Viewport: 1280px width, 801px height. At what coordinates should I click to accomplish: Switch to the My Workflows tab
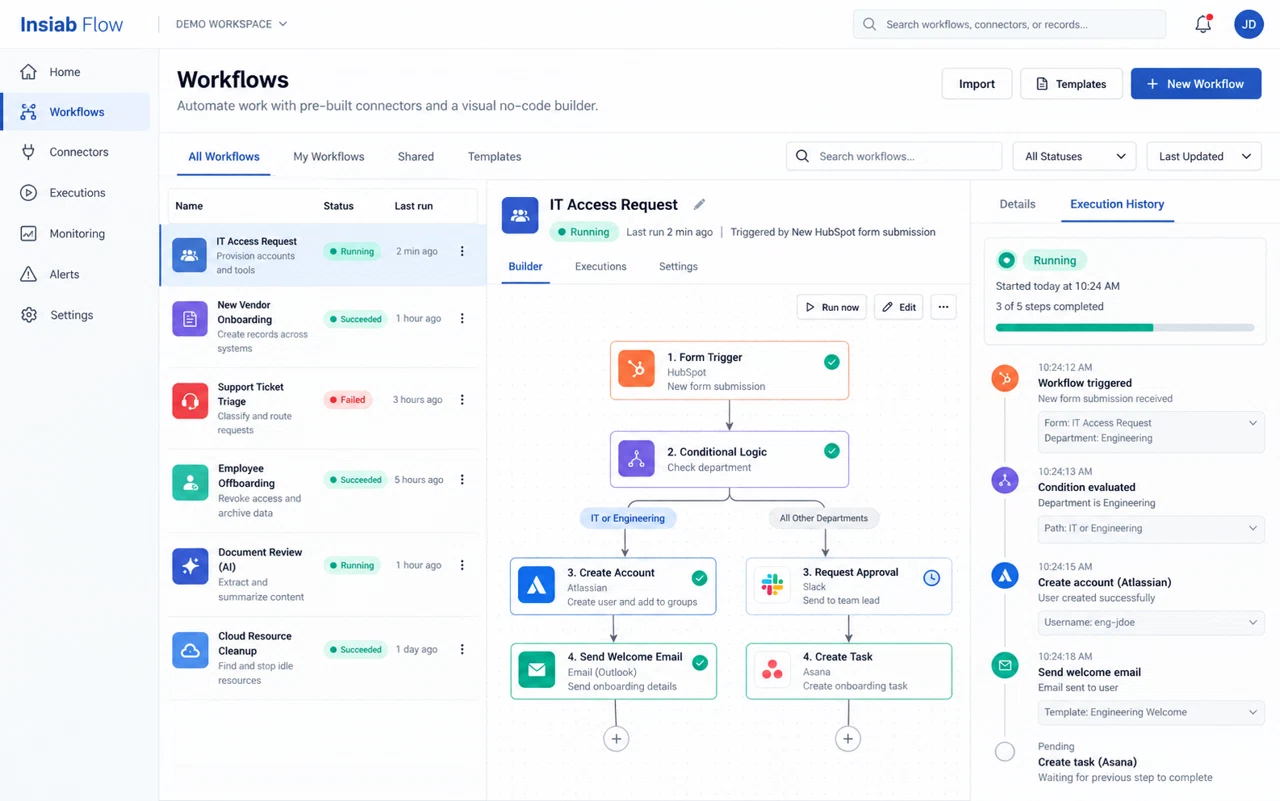[328, 157]
